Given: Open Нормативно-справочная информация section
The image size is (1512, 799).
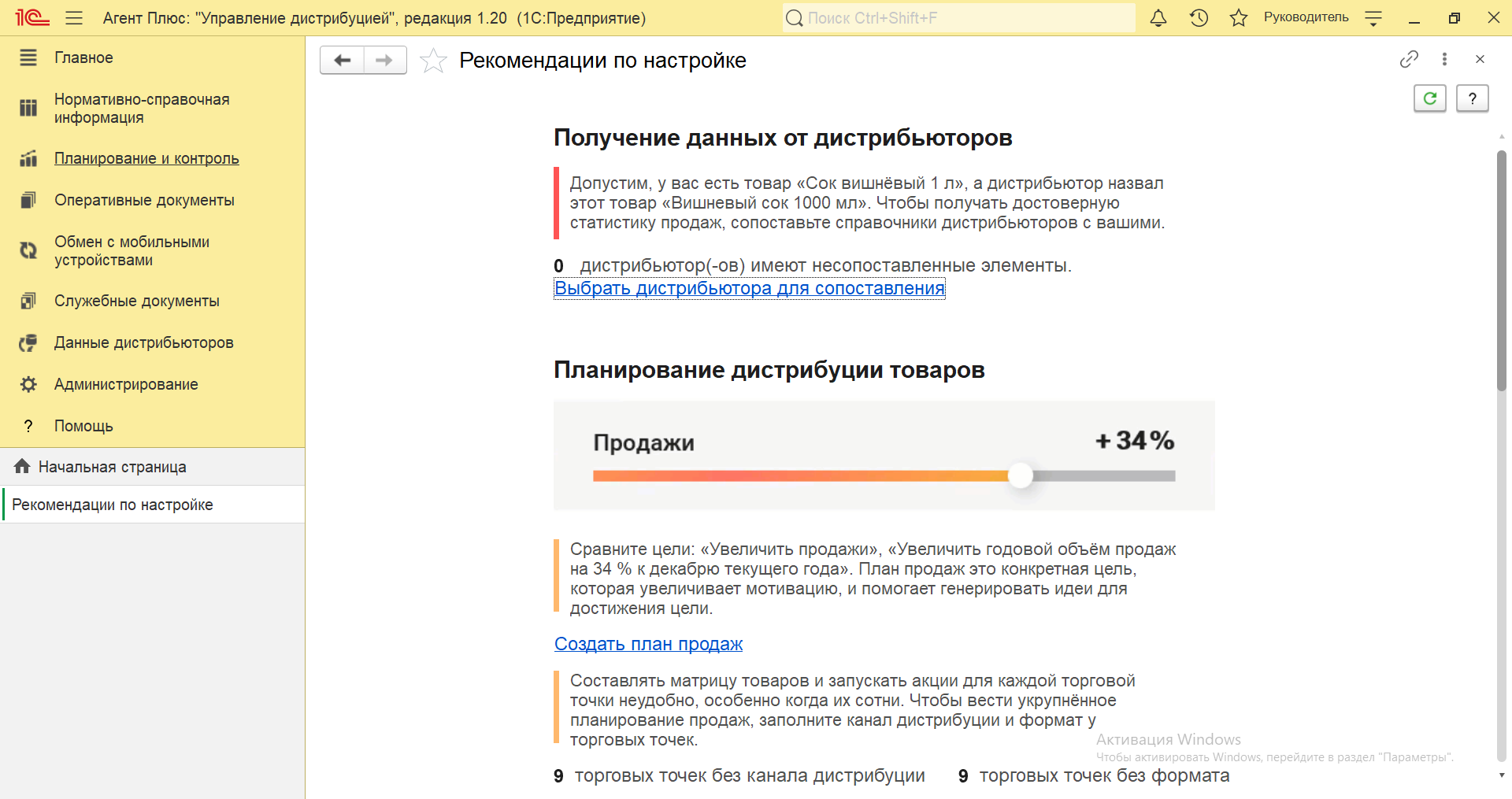Looking at the screenshot, I should pyautogui.click(x=142, y=109).
